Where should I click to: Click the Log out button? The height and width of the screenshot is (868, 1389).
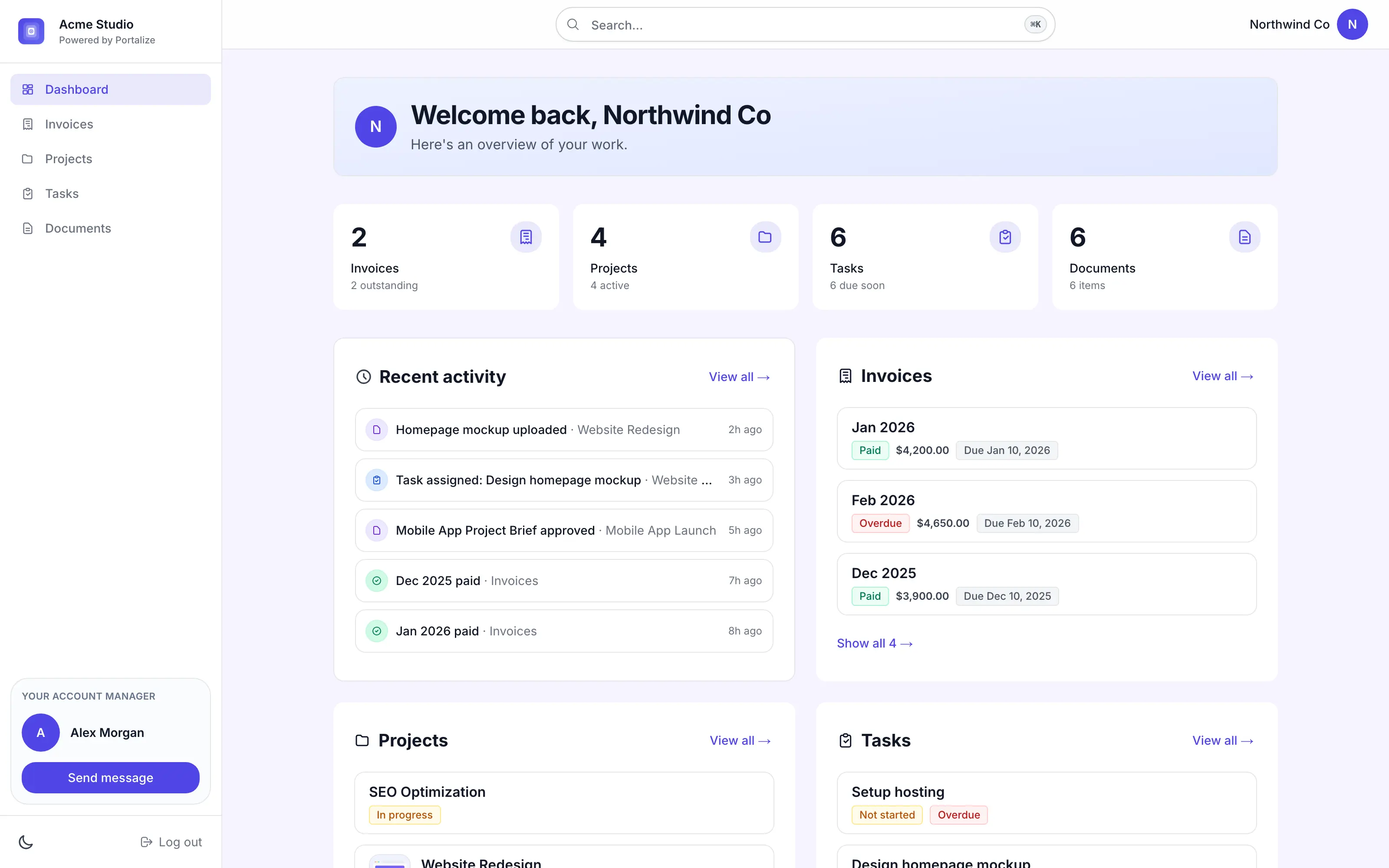[171, 842]
